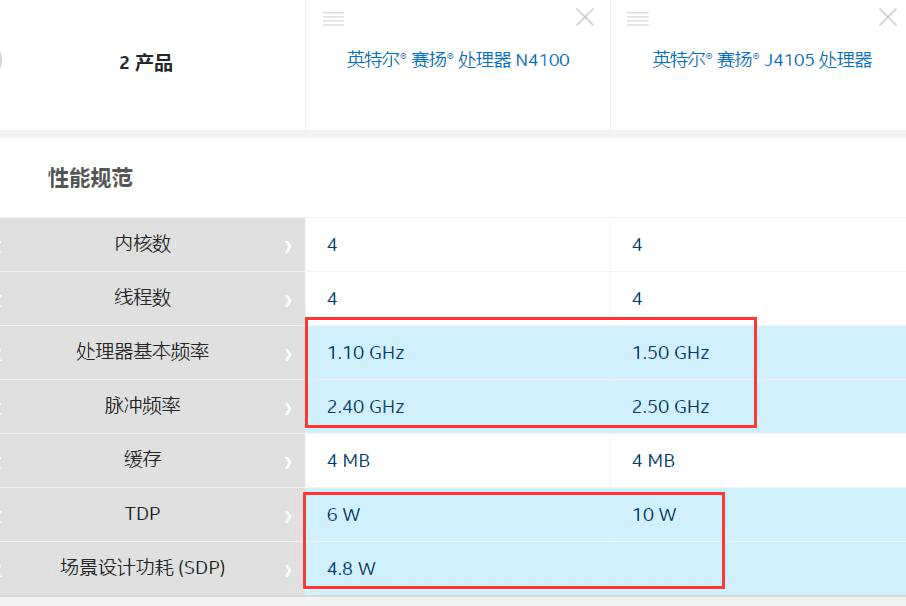Remove the N4100 processor column with X
The height and width of the screenshot is (606, 906).
585,17
